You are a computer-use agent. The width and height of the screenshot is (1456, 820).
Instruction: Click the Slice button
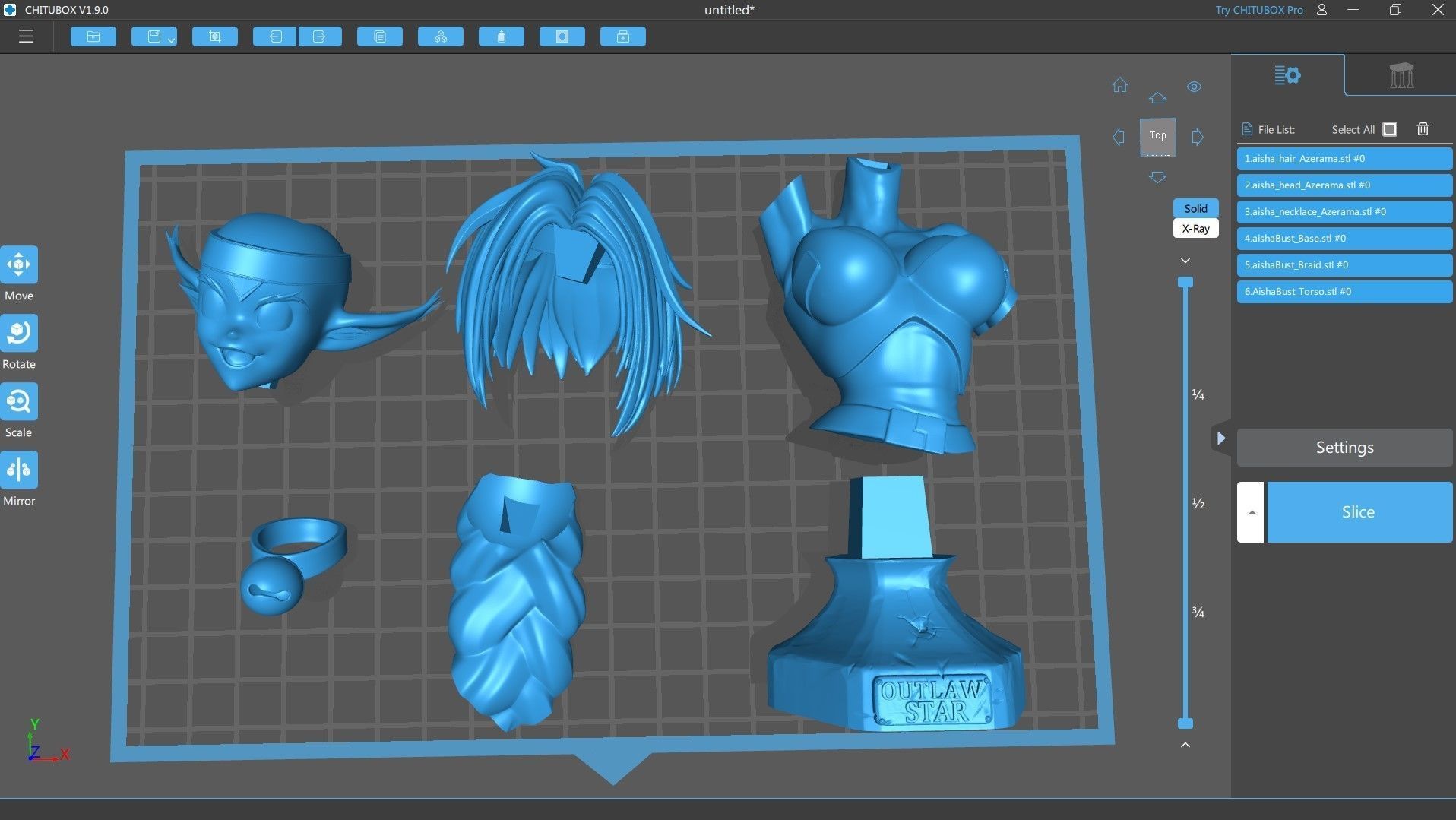click(x=1359, y=512)
